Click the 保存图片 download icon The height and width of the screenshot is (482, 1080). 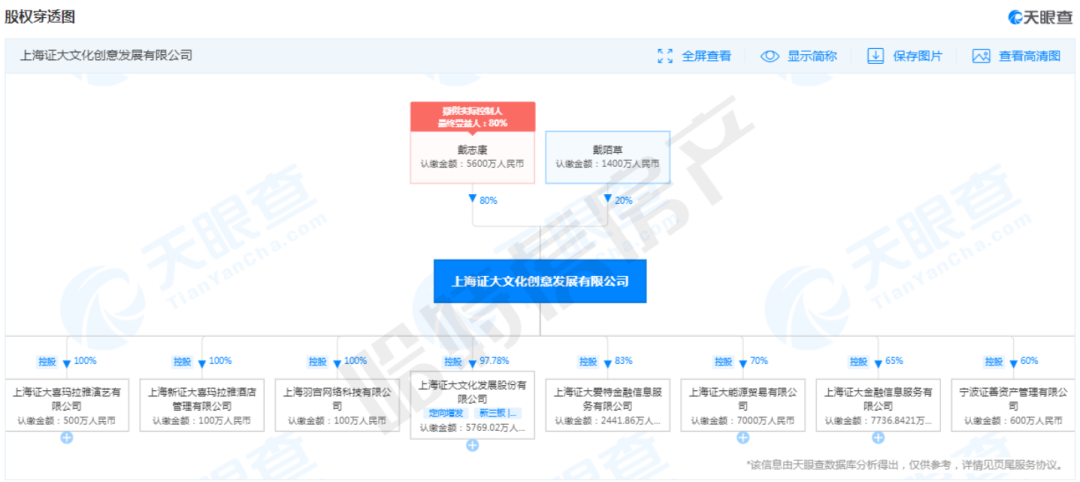[875, 56]
